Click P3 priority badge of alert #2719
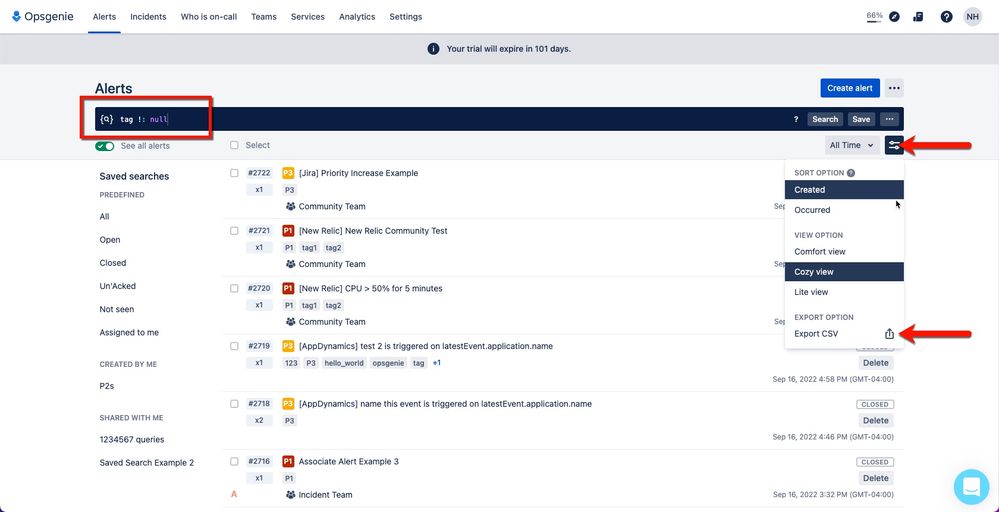This screenshot has width=999, height=512. click(288, 346)
